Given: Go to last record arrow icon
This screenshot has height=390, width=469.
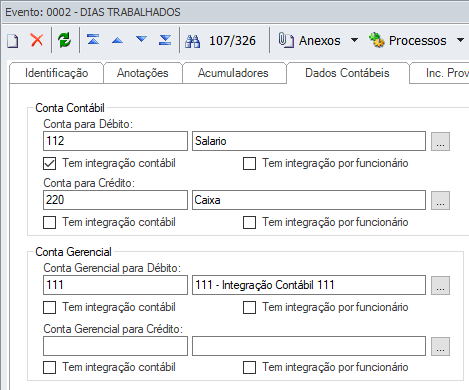Looking at the screenshot, I should [165, 40].
